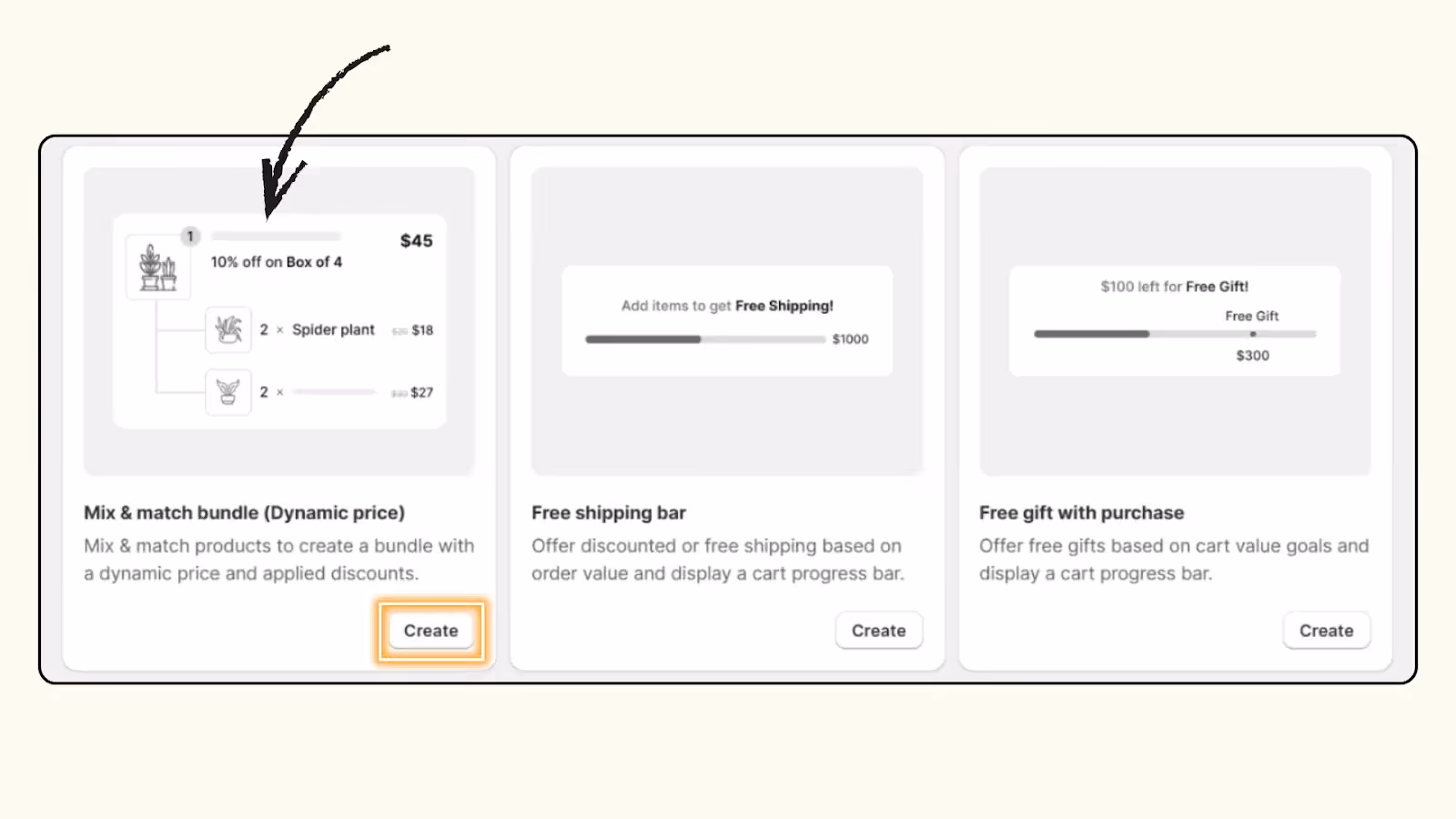Image resolution: width=1456 pixels, height=819 pixels.
Task: Select the sprout plant icon priced $27
Action: coord(228,392)
